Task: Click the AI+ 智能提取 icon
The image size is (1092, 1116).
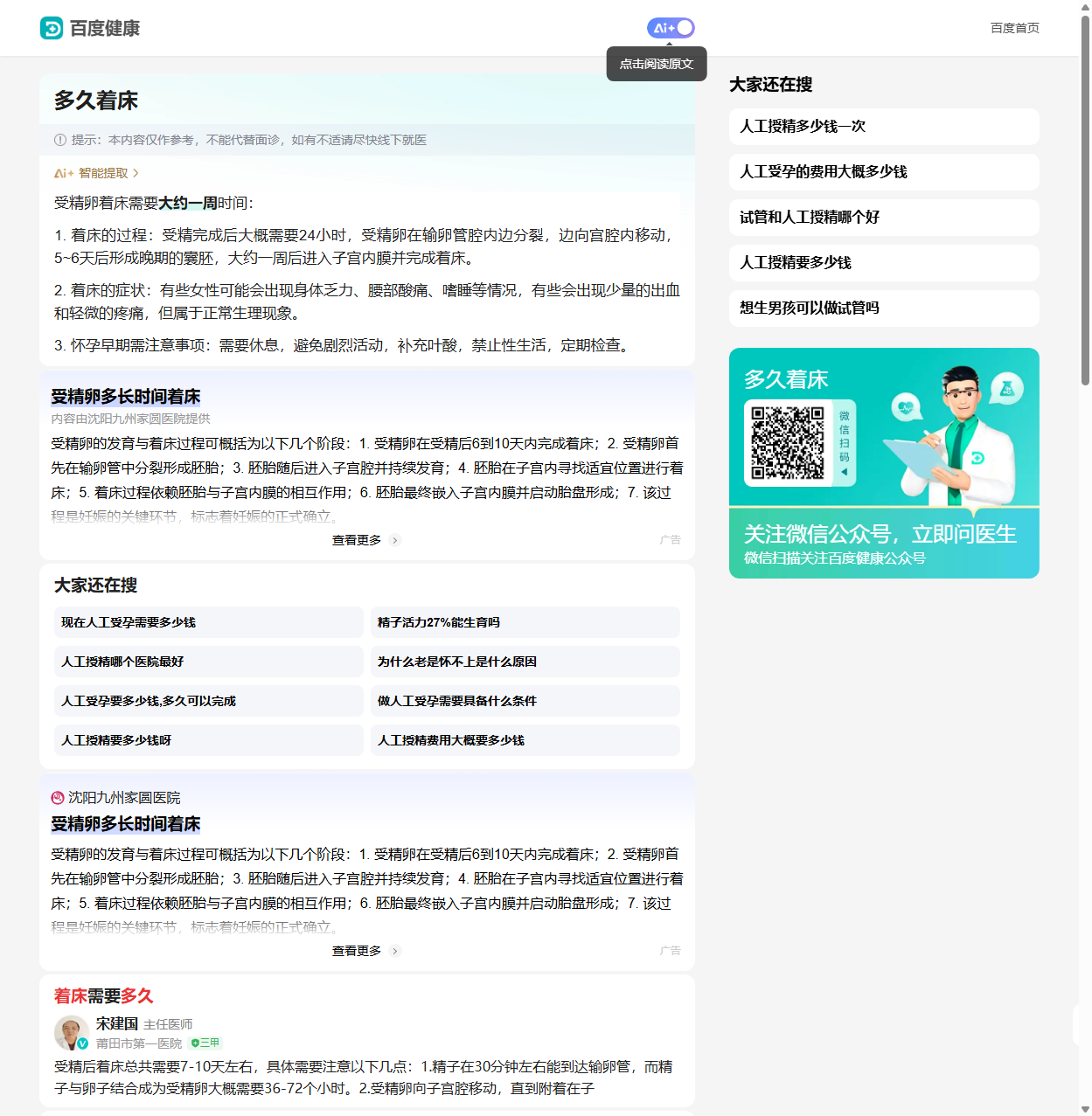Action: point(64,173)
